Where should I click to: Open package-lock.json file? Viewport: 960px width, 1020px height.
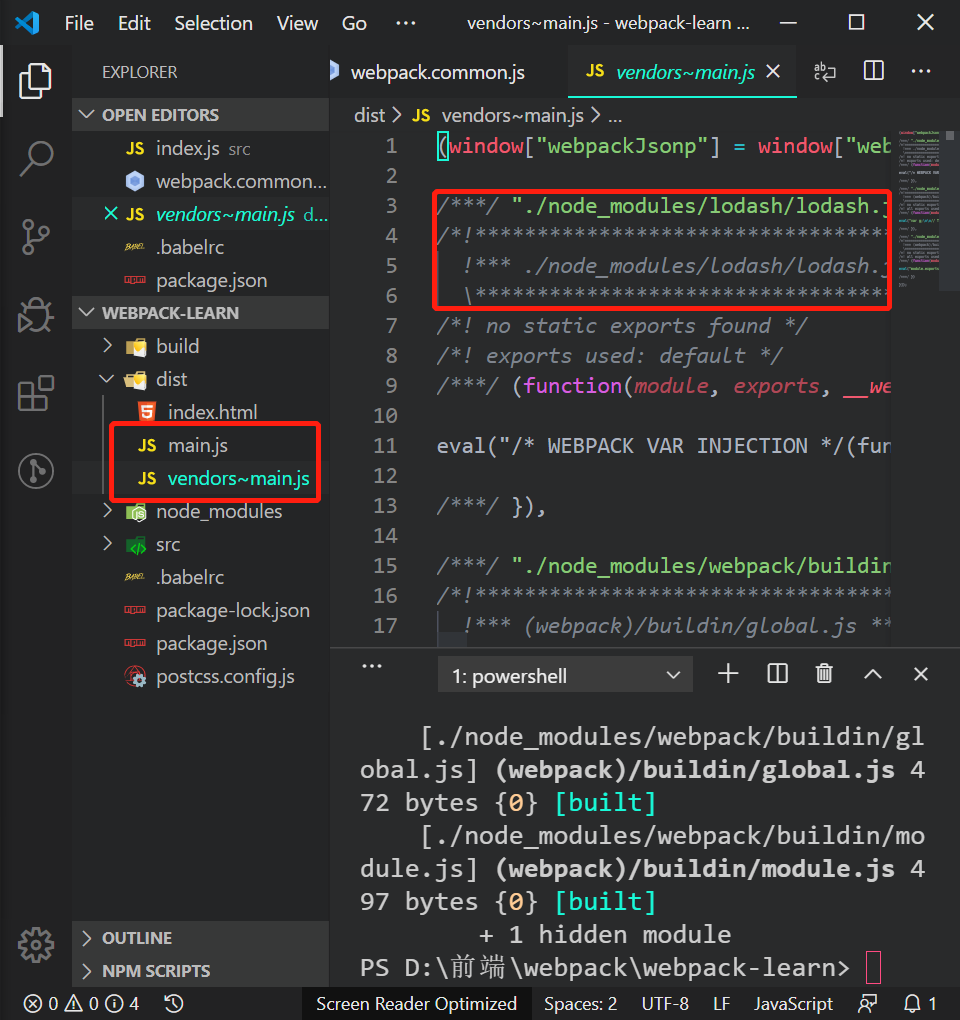200,611
